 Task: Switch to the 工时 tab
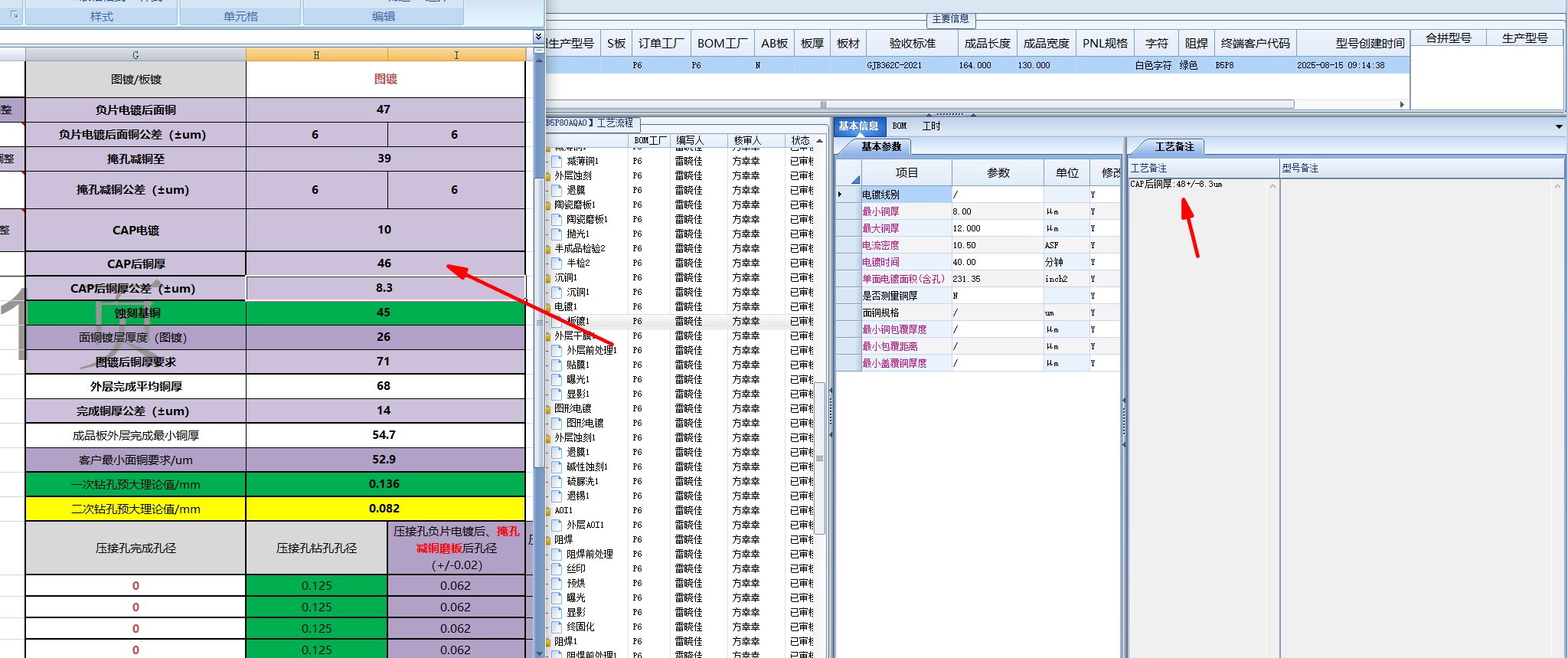[932, 126]
